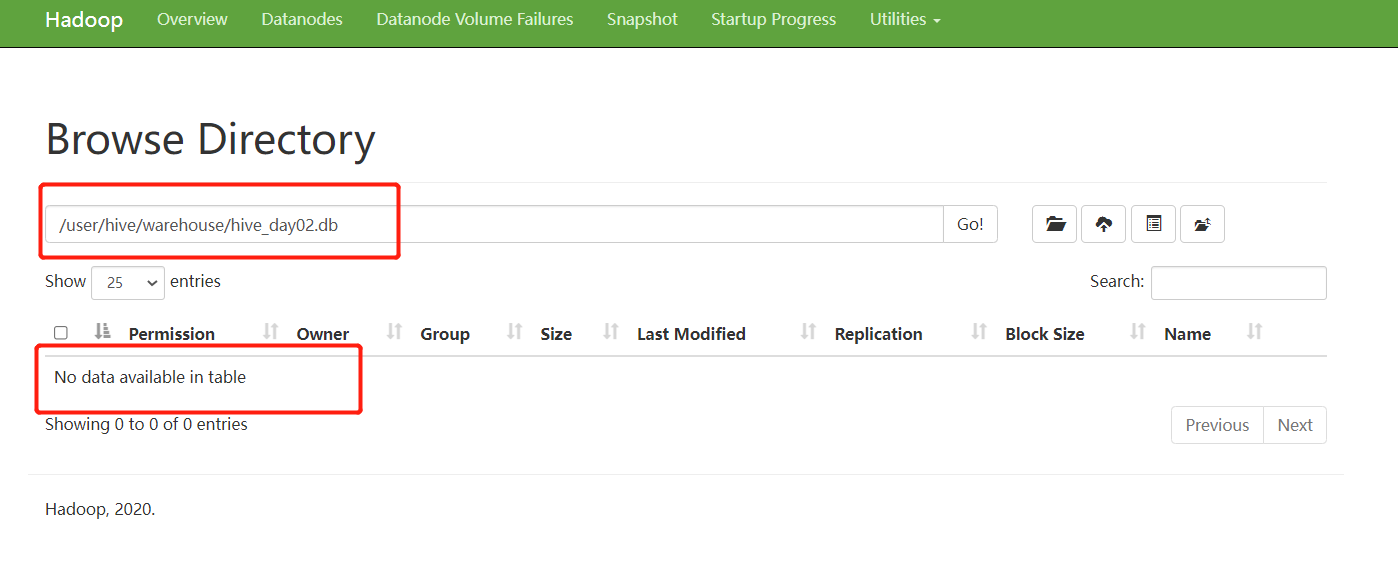Click the Replication column header text

coord(879,334)
